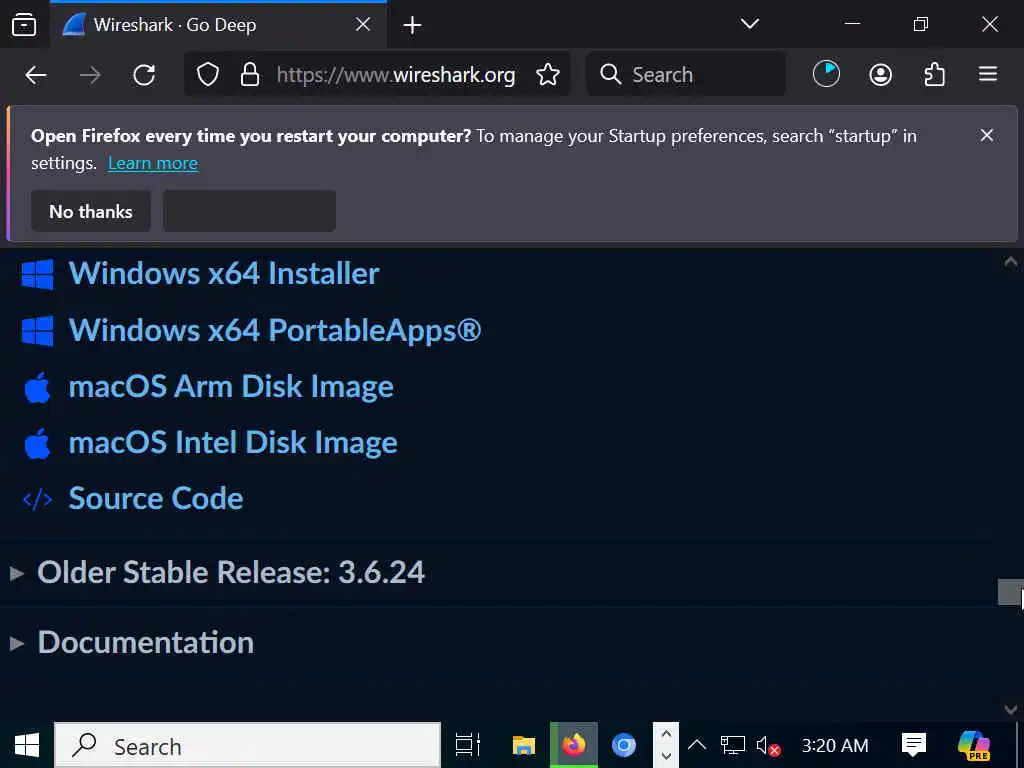Open the circular blue toolbar icon
Viewport: 1024px width, 768px height.
pyautogui.click(x=826, y=74)
